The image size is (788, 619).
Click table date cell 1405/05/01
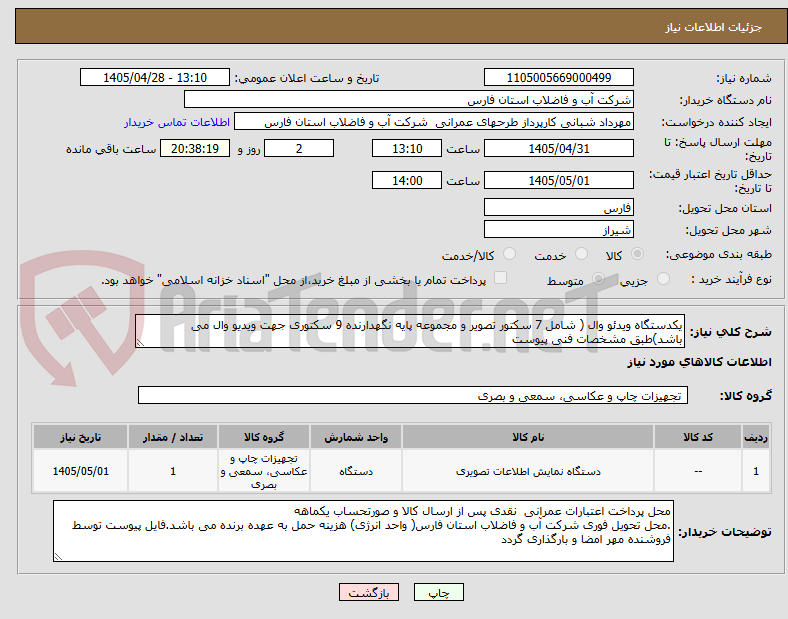point(80,471)
